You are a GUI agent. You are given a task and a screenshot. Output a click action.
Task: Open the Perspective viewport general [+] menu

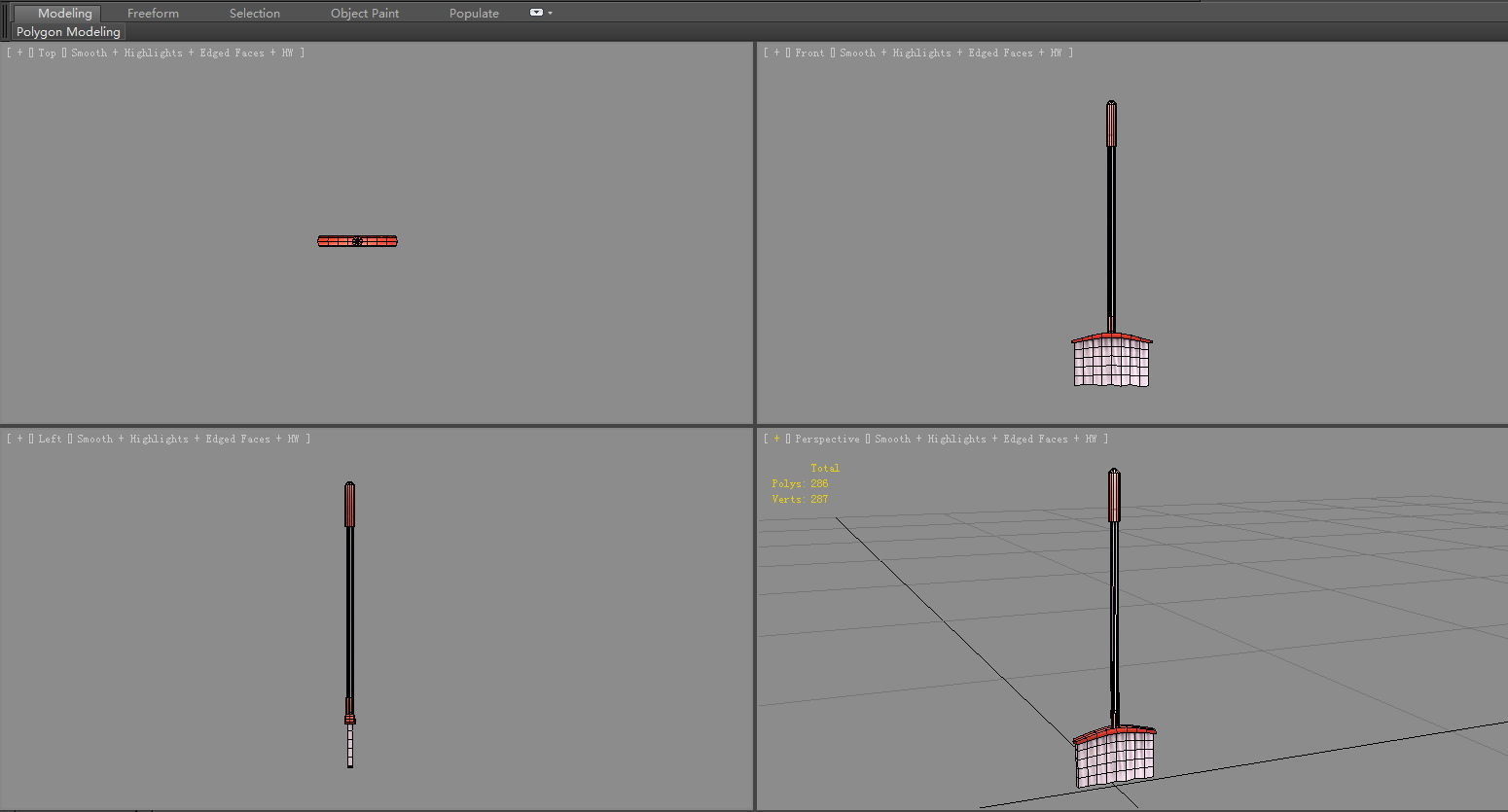[775, 439]
